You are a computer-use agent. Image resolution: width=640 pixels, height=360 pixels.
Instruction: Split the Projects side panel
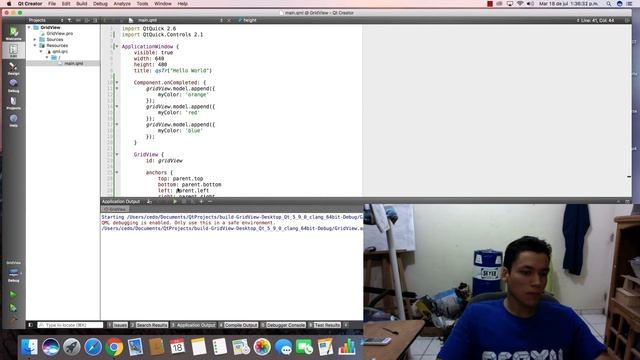point(87,20)
